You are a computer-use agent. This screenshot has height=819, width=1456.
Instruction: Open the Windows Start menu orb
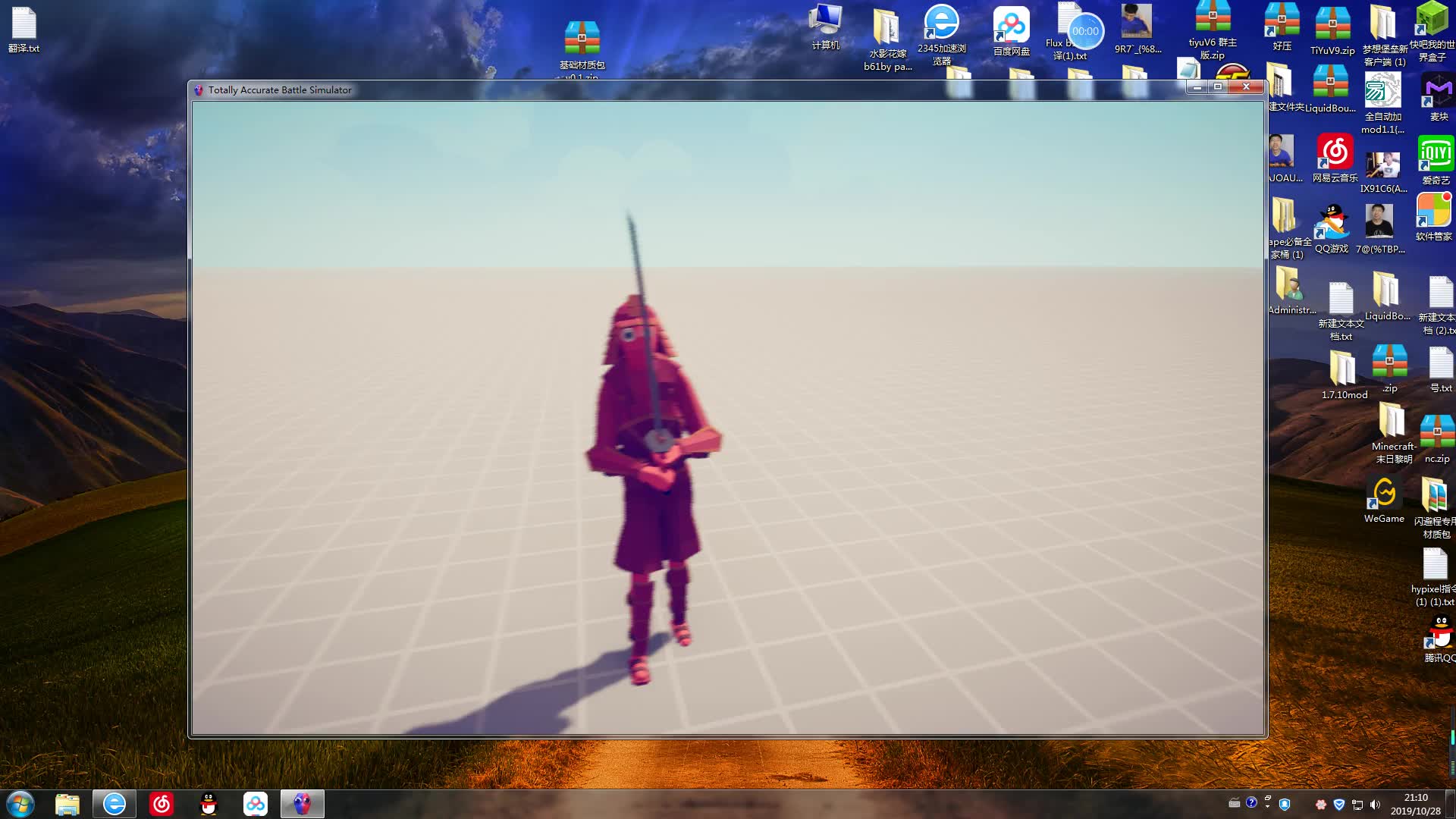point(20,804)
